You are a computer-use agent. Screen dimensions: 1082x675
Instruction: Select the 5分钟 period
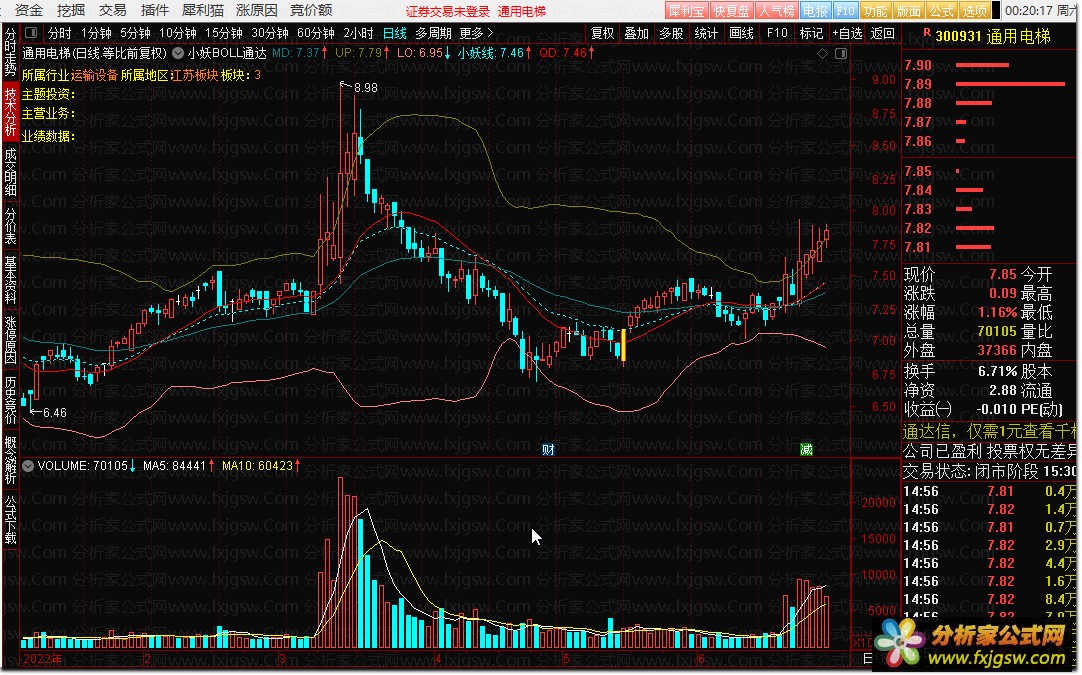click(135, 33)
